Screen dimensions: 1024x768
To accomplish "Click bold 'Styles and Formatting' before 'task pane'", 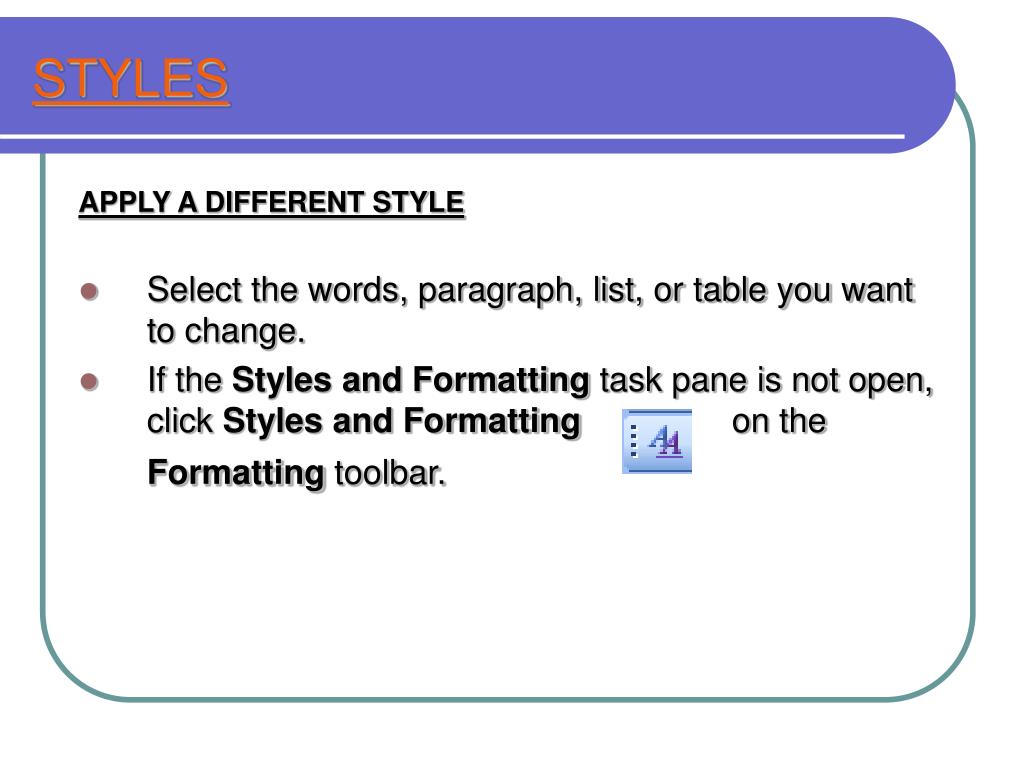I will click(x=411, y=380).
